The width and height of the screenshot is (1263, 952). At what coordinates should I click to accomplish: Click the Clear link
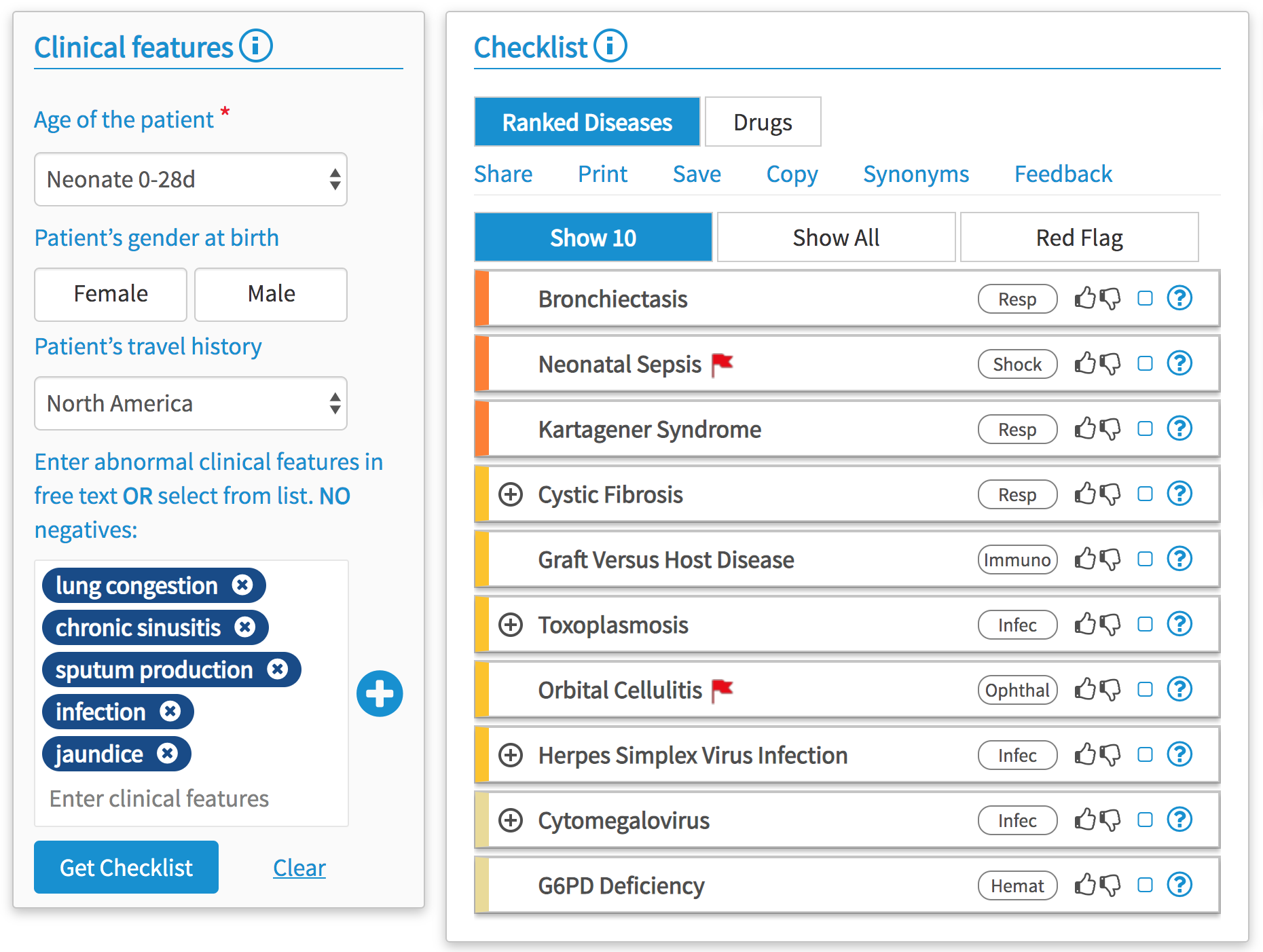coord(299,868)
